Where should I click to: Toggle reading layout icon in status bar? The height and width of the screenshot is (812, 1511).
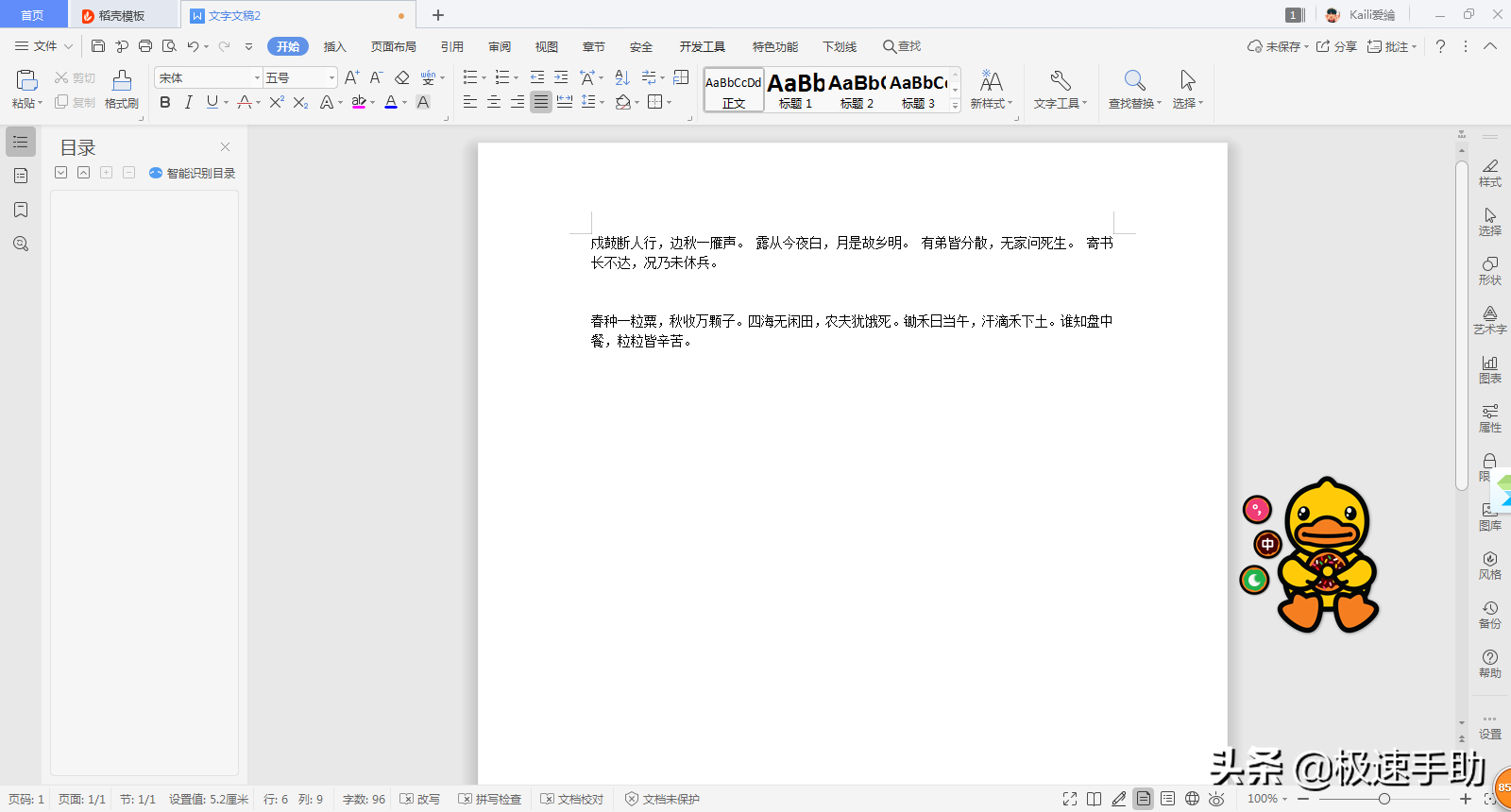pyautogui.click(x=1095, y=799)
